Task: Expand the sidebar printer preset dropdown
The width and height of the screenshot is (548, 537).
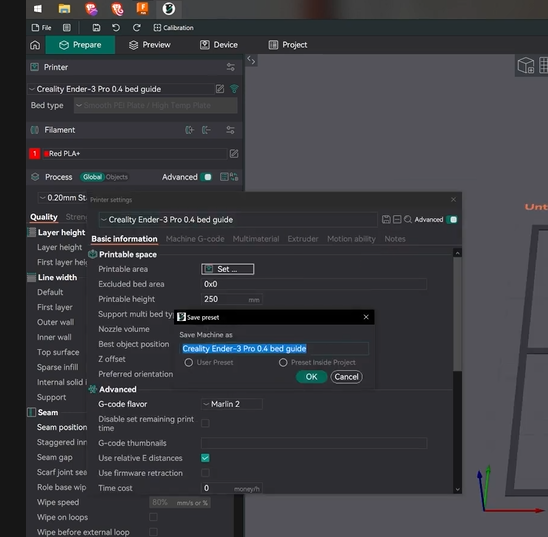Action: tap(121, 89)
